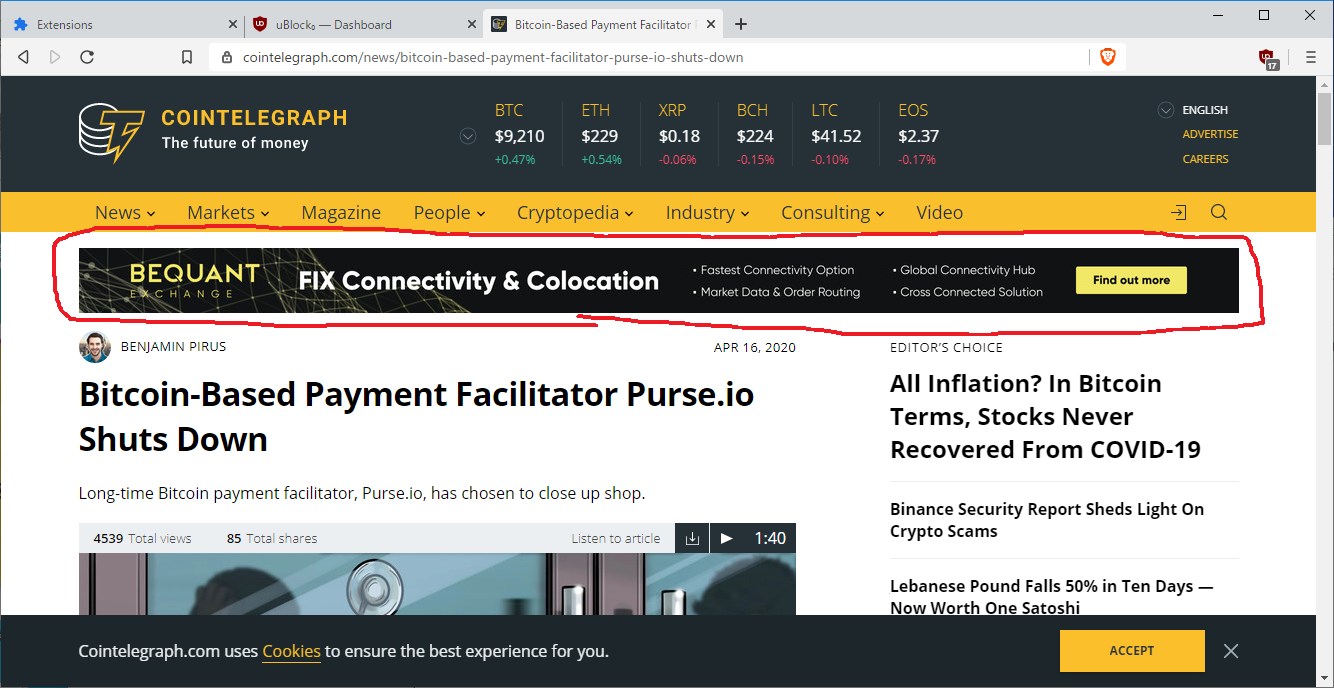Expand the crypto ticker chevron
The image size is (1334, 688).
click(467, 136)
